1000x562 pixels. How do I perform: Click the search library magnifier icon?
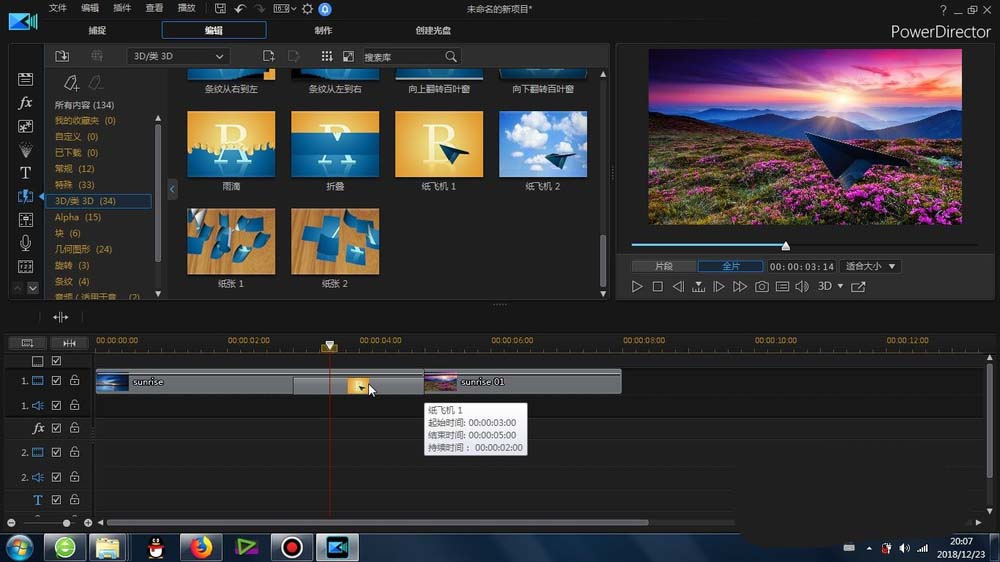(451, 57)
